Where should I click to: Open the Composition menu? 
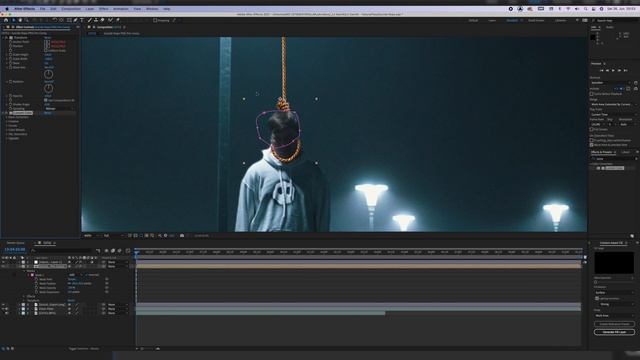click(x=71, y=9)
